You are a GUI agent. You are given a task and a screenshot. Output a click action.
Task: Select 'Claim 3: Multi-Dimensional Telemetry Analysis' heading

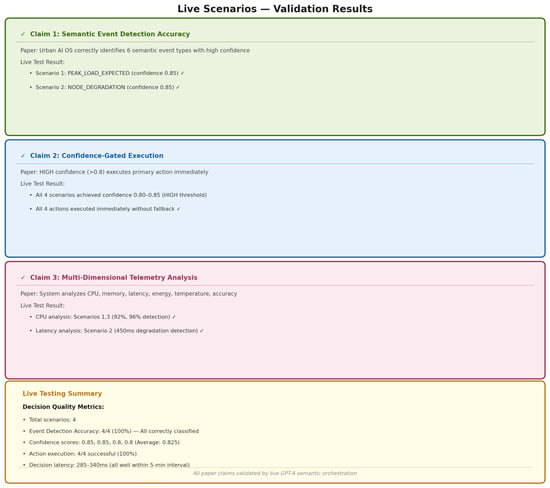pos(114,278)
